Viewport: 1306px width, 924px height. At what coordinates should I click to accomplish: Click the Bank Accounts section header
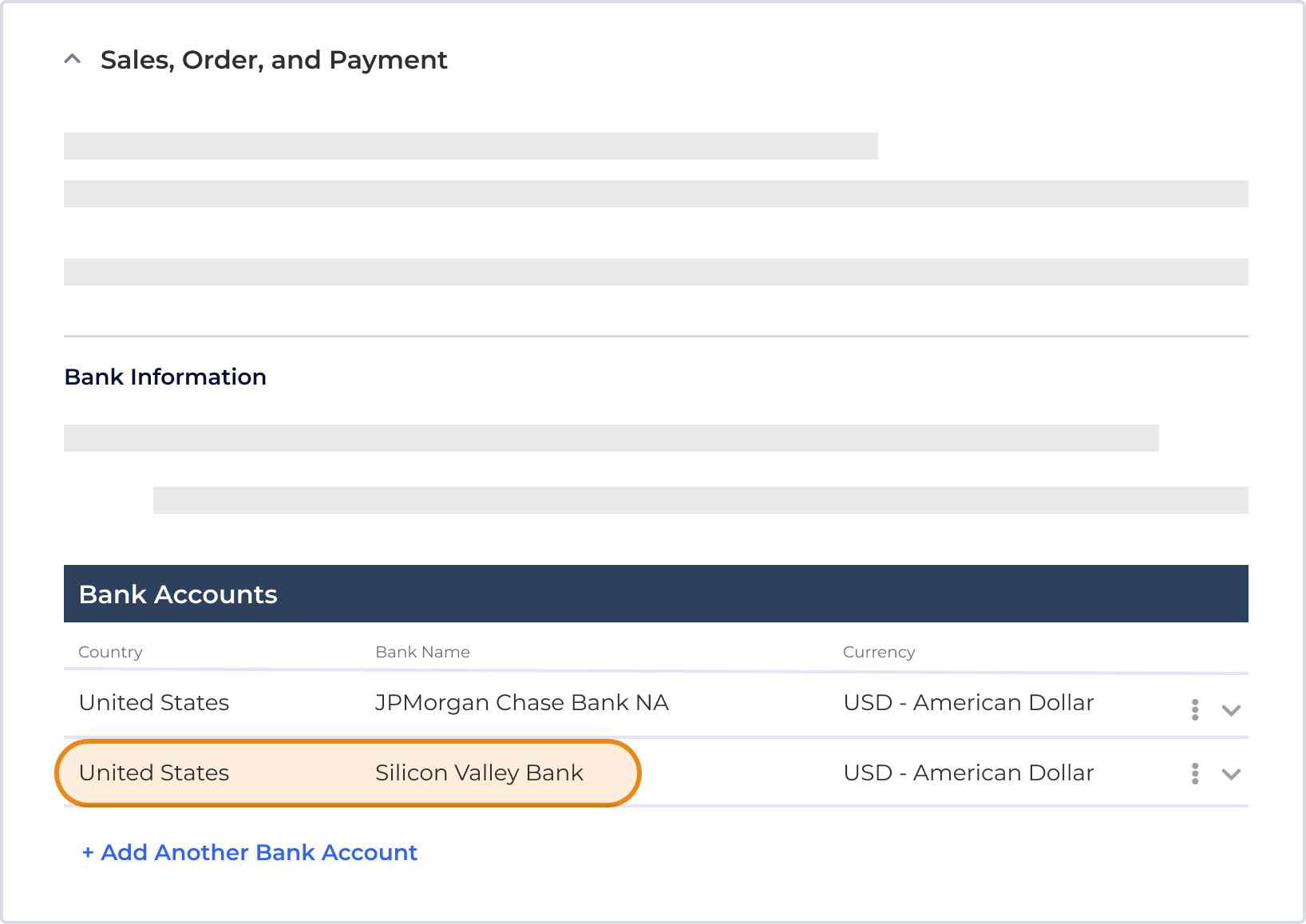pos(177,594)
